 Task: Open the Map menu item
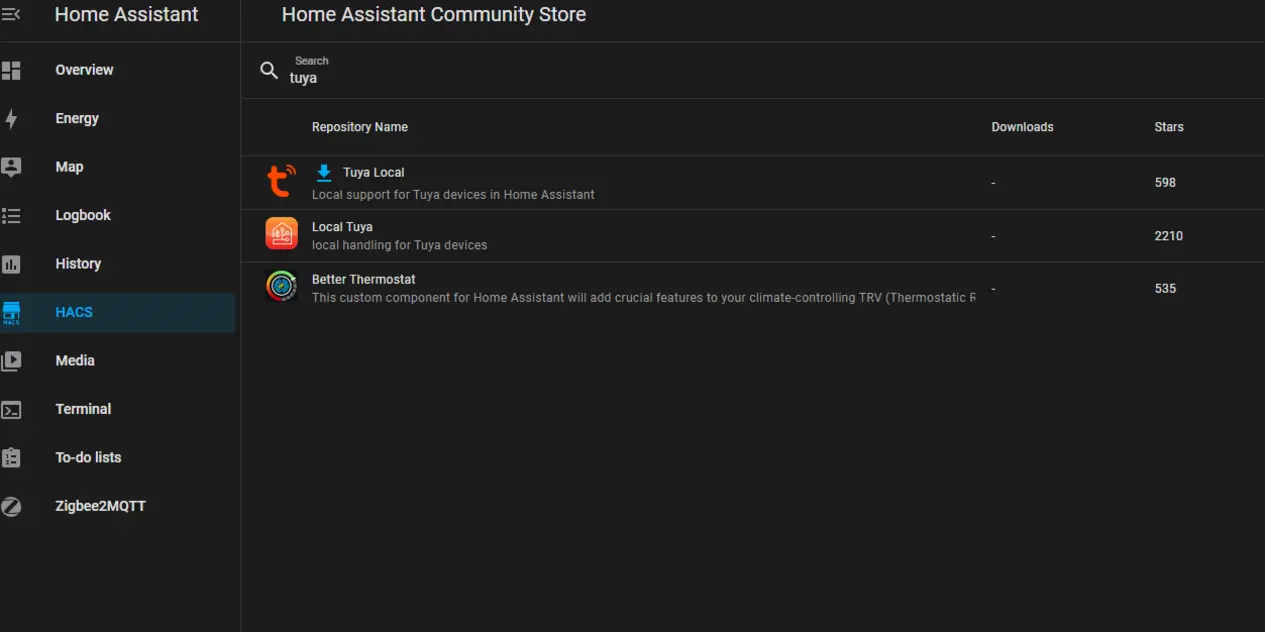tap(118, 167)
